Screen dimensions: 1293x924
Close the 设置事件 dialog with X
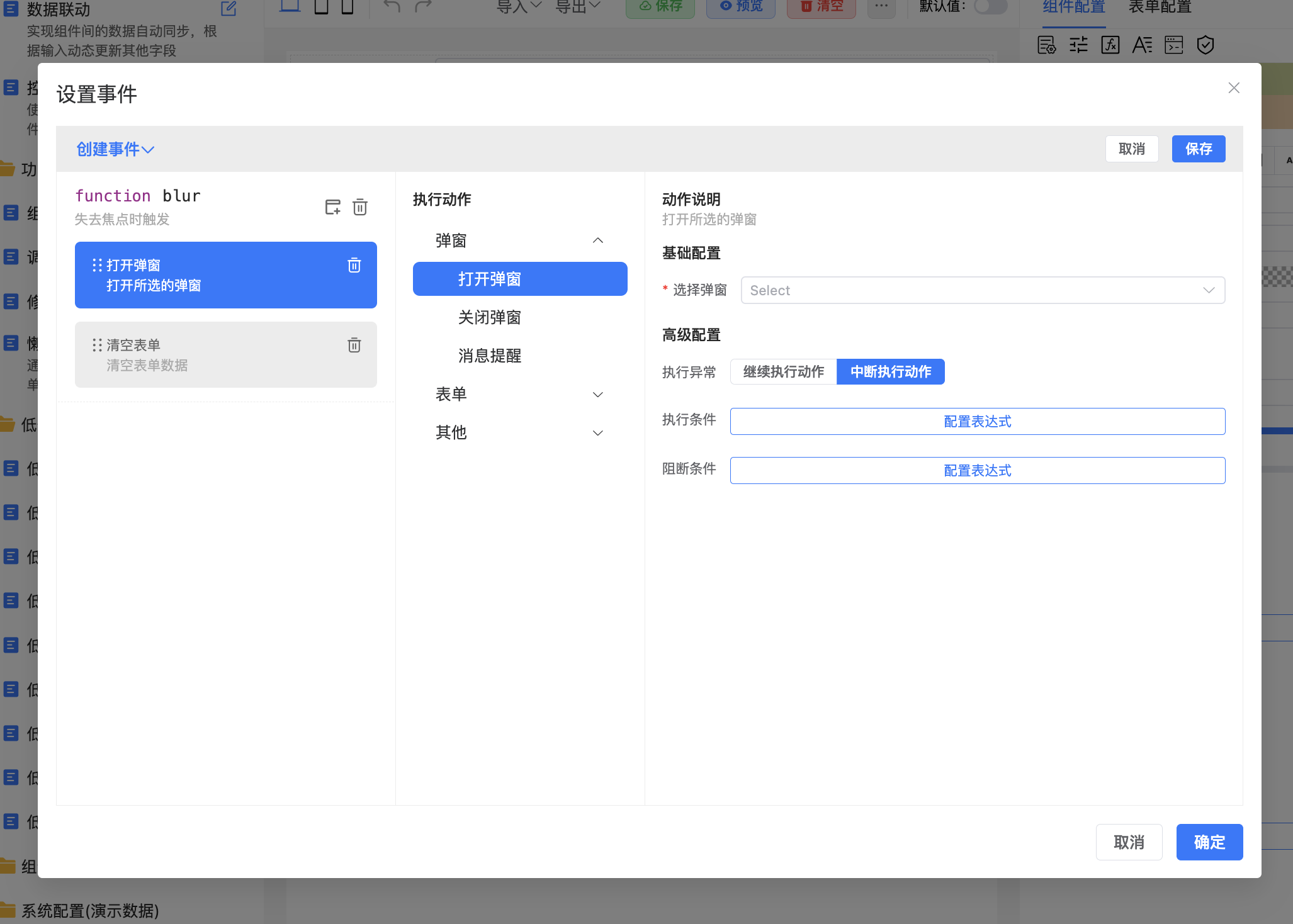tap(1234, 88)
